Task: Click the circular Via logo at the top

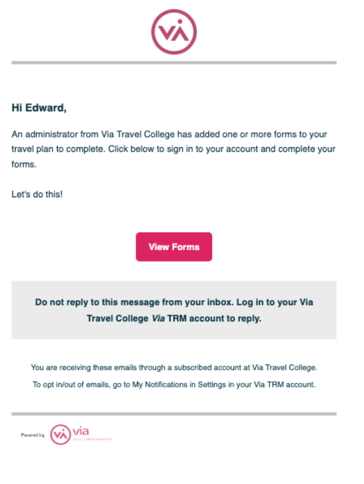Action: coord(174,32)
